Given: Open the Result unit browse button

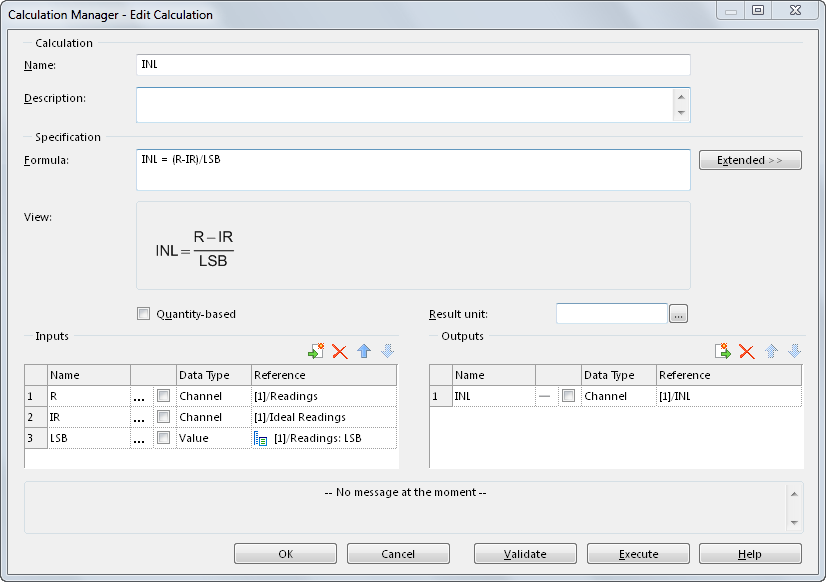Looking at the screenshot, I should point(679,314).
